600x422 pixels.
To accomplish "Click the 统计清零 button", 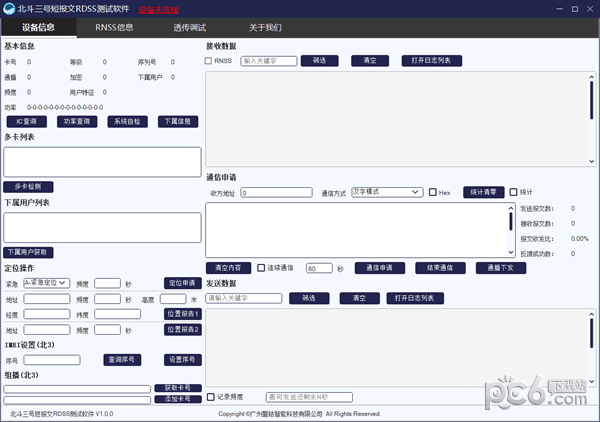I will (483, 192).
